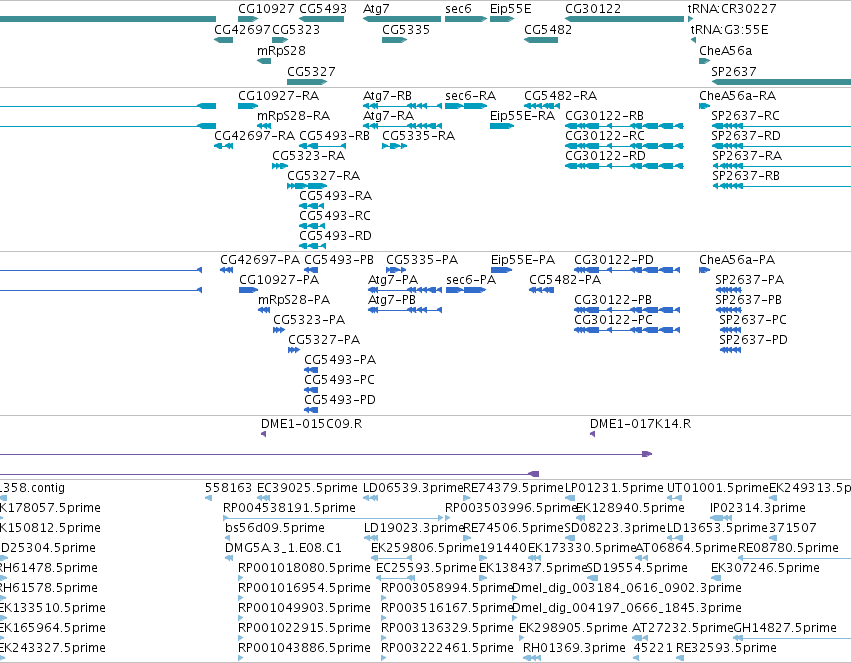Click protein CheA56a-PA
Screen dimensions: 851x663
(737, 260)
